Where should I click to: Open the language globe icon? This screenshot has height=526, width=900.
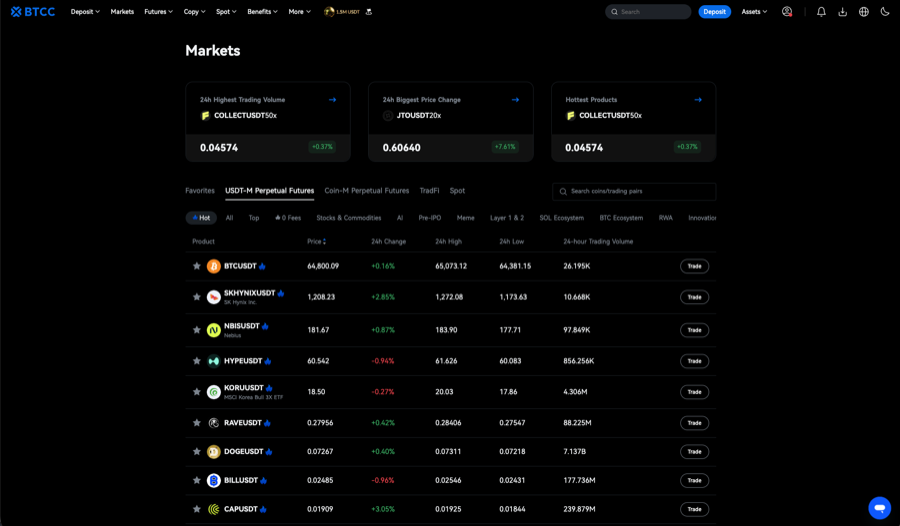click(x=864, y=11)
